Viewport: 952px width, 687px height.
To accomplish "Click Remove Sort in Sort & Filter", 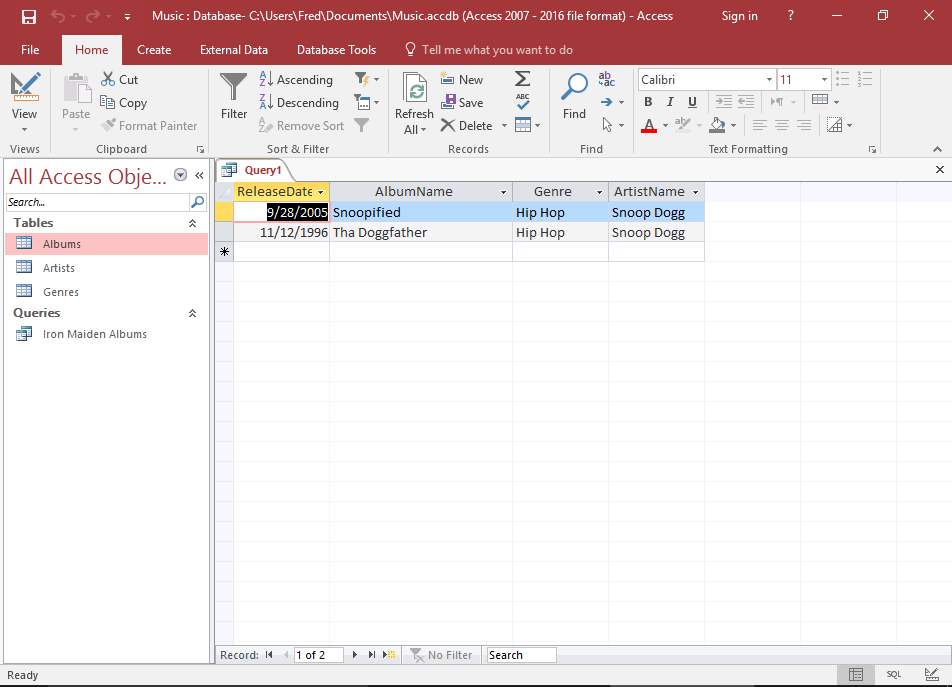I will pyautogui.click(x=301, y=126).
